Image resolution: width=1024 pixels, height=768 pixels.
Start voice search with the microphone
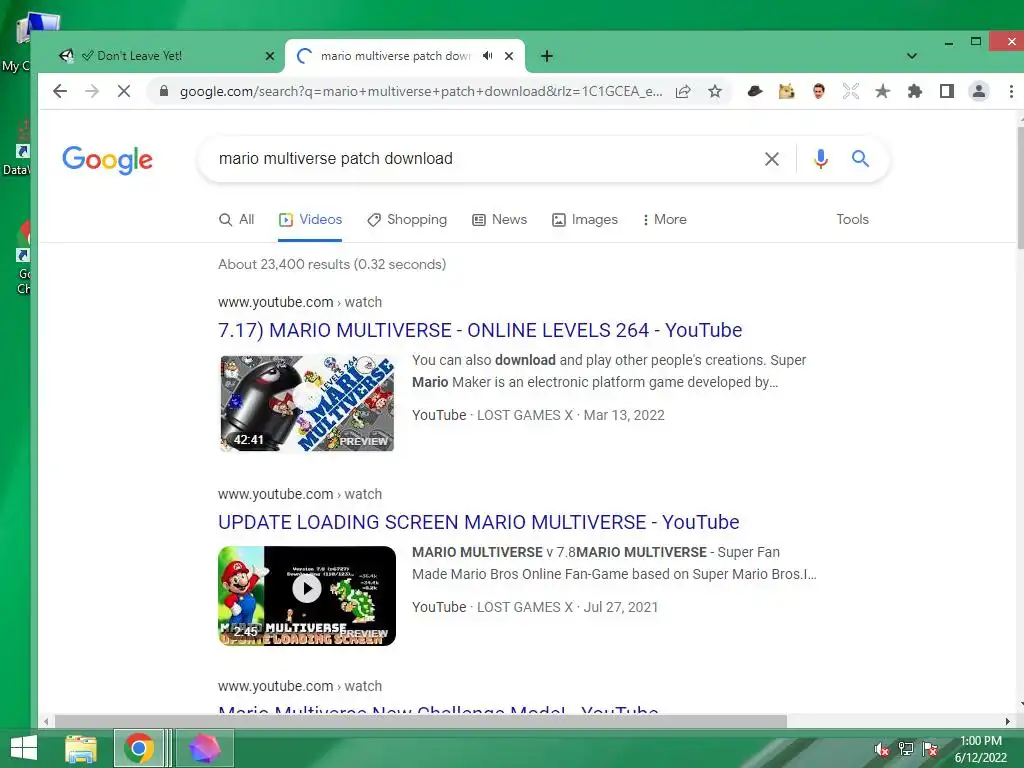821,159
